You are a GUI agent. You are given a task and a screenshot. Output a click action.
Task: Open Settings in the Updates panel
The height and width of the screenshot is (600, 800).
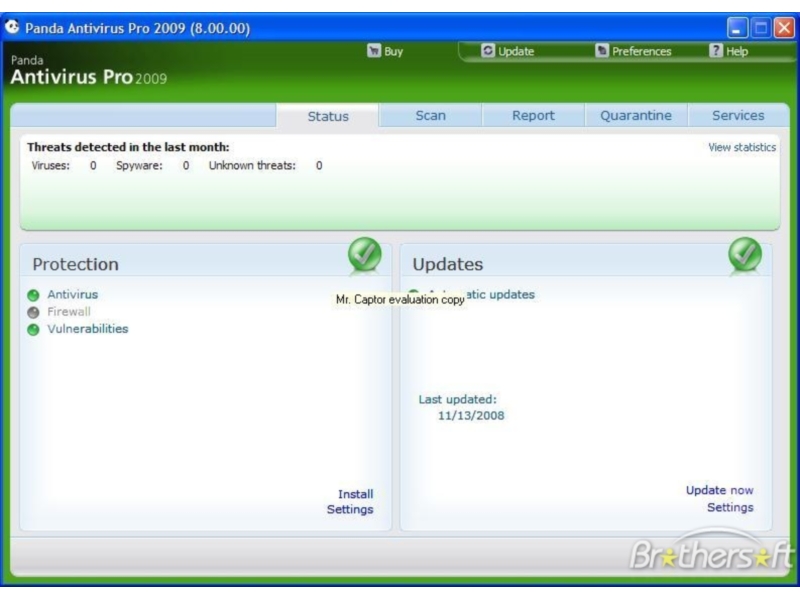pos(730,507)
